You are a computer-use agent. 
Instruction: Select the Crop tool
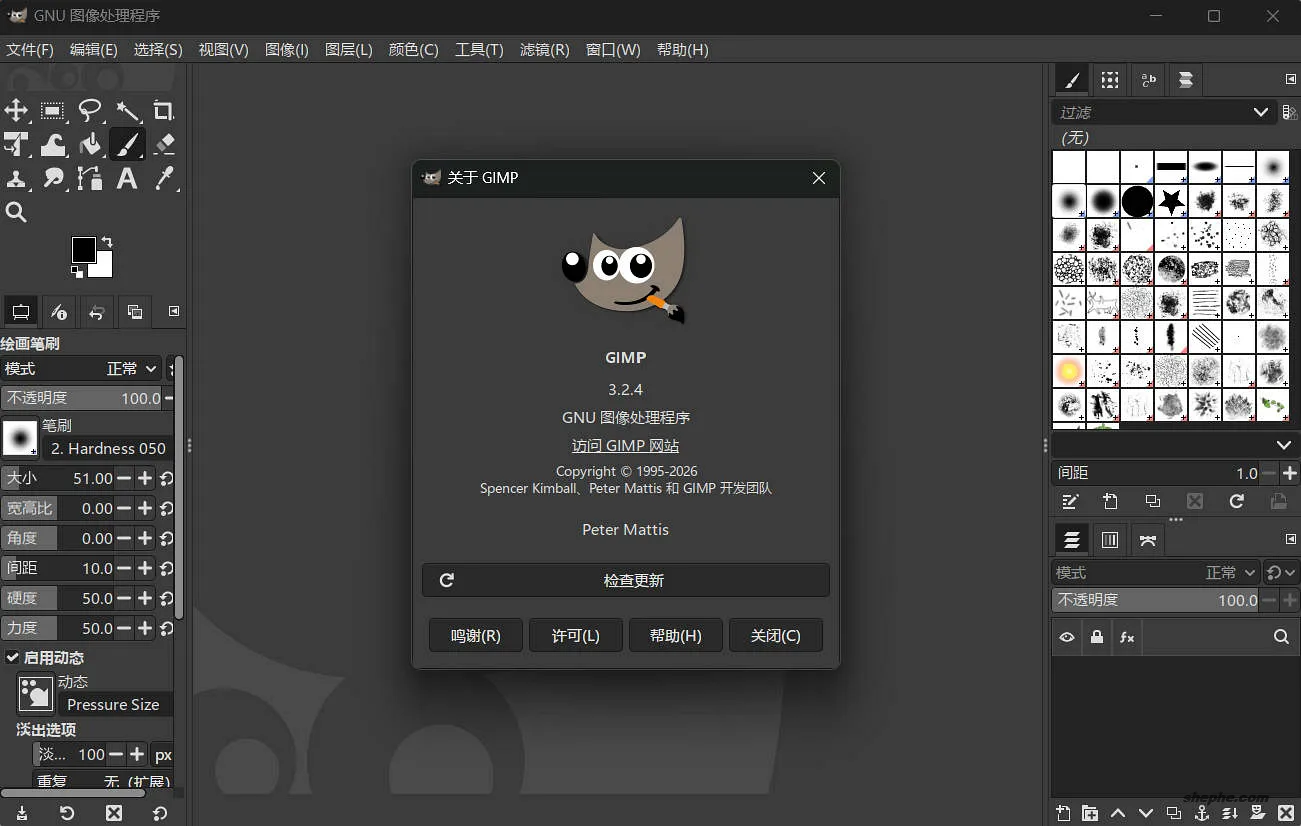164,110
